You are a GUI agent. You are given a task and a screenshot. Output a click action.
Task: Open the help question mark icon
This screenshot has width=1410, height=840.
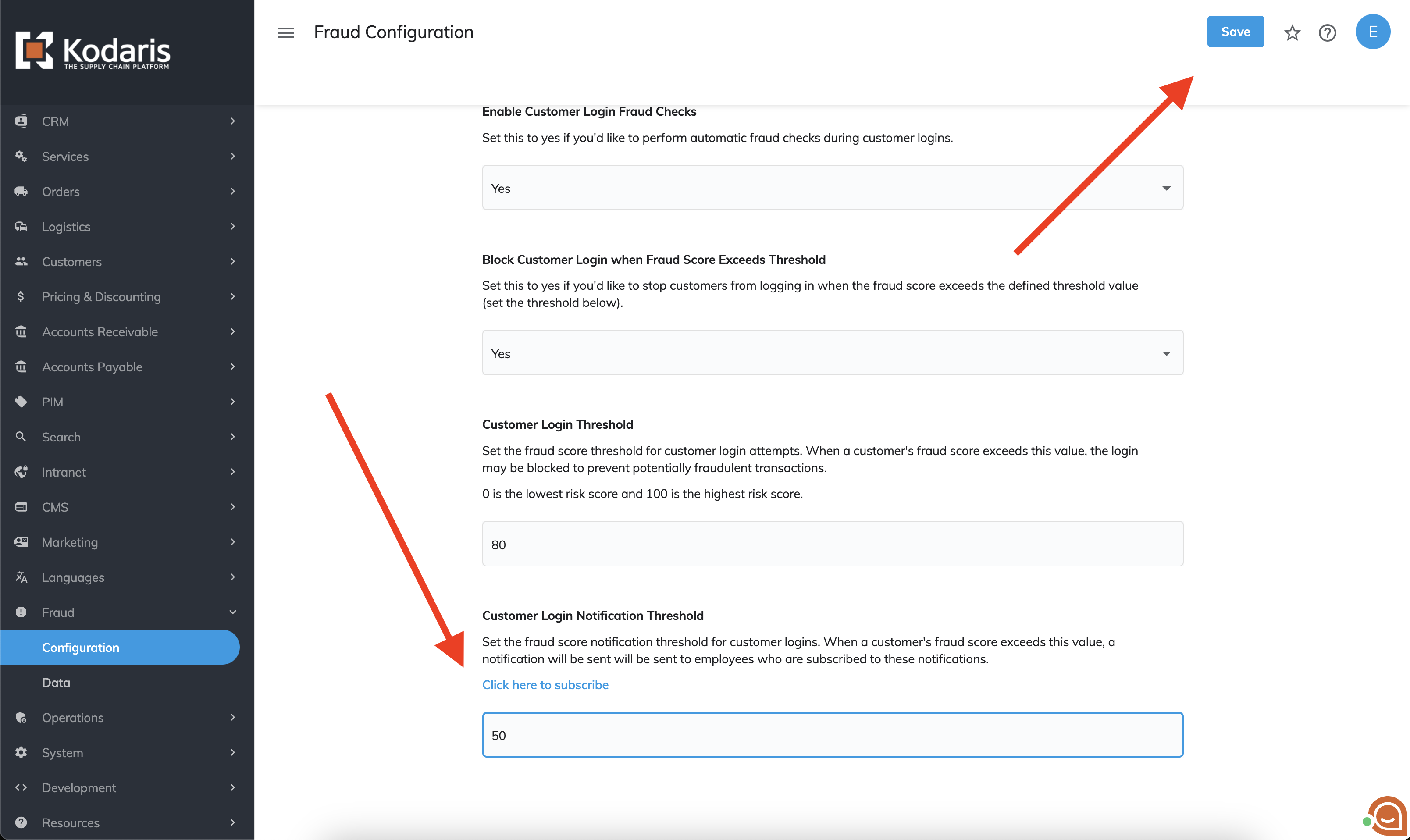pos(1327,33)
